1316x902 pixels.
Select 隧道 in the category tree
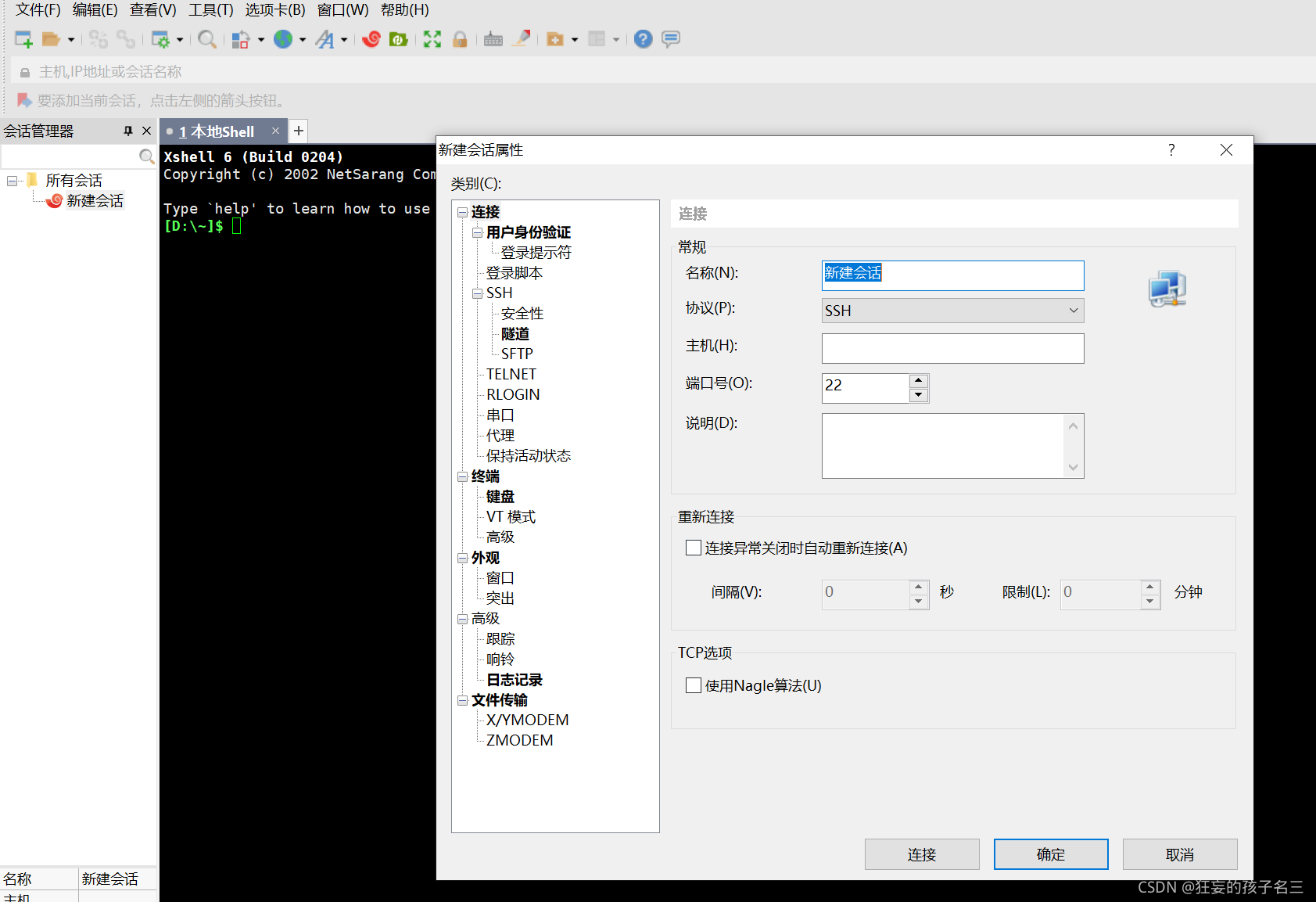[515, 334]
